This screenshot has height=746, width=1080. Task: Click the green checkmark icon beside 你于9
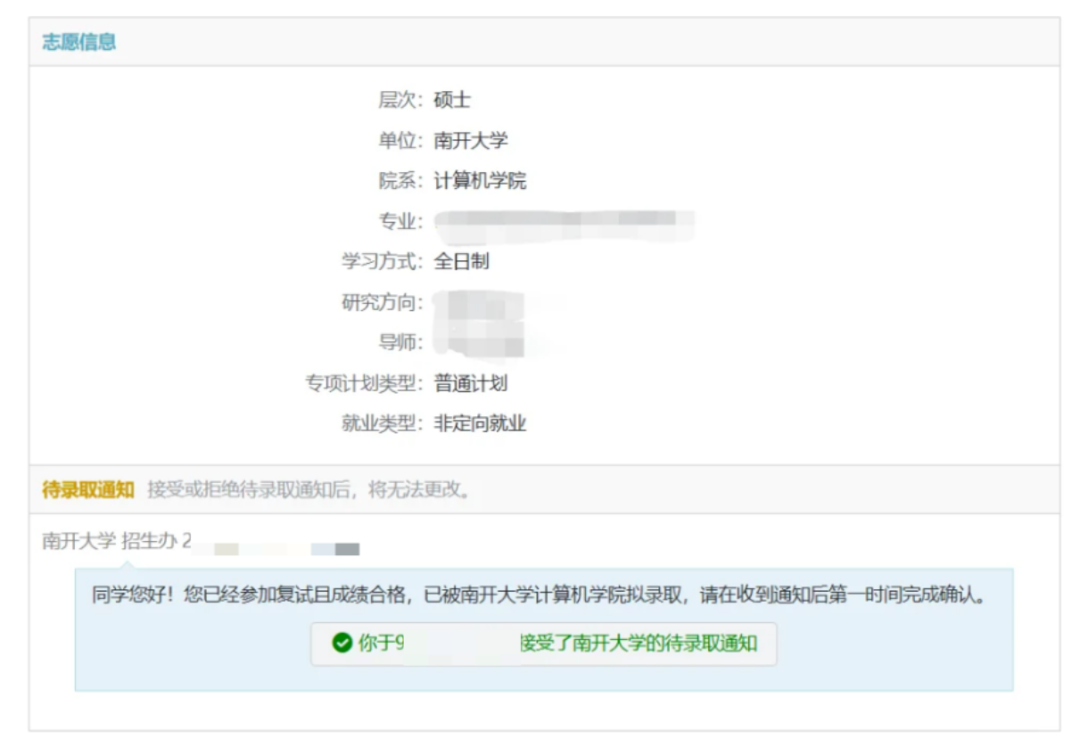point(342,643)
